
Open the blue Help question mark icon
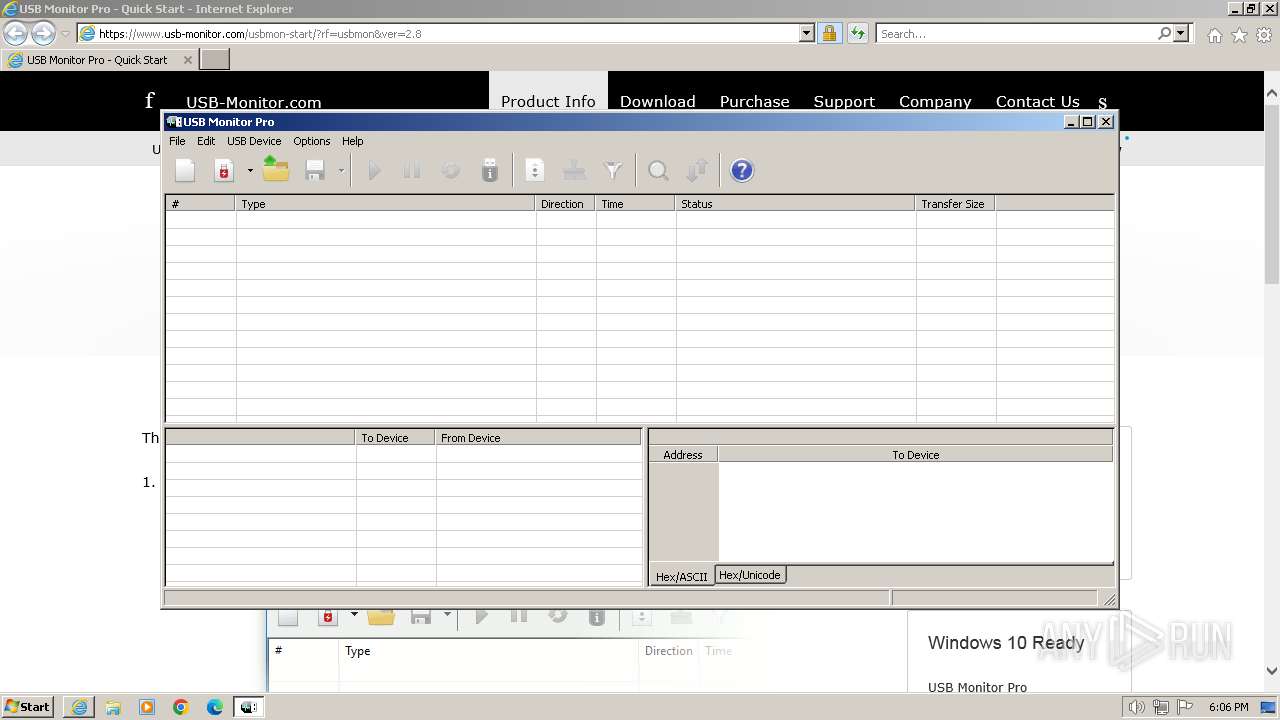(x=742, y=171)
